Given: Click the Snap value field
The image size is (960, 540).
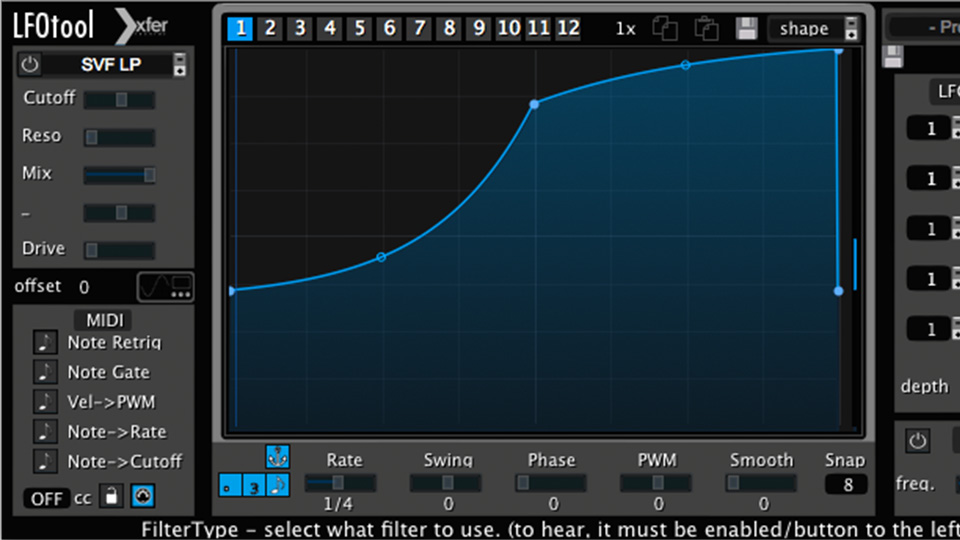Looking at the screenshot, I should pos(845,485).
